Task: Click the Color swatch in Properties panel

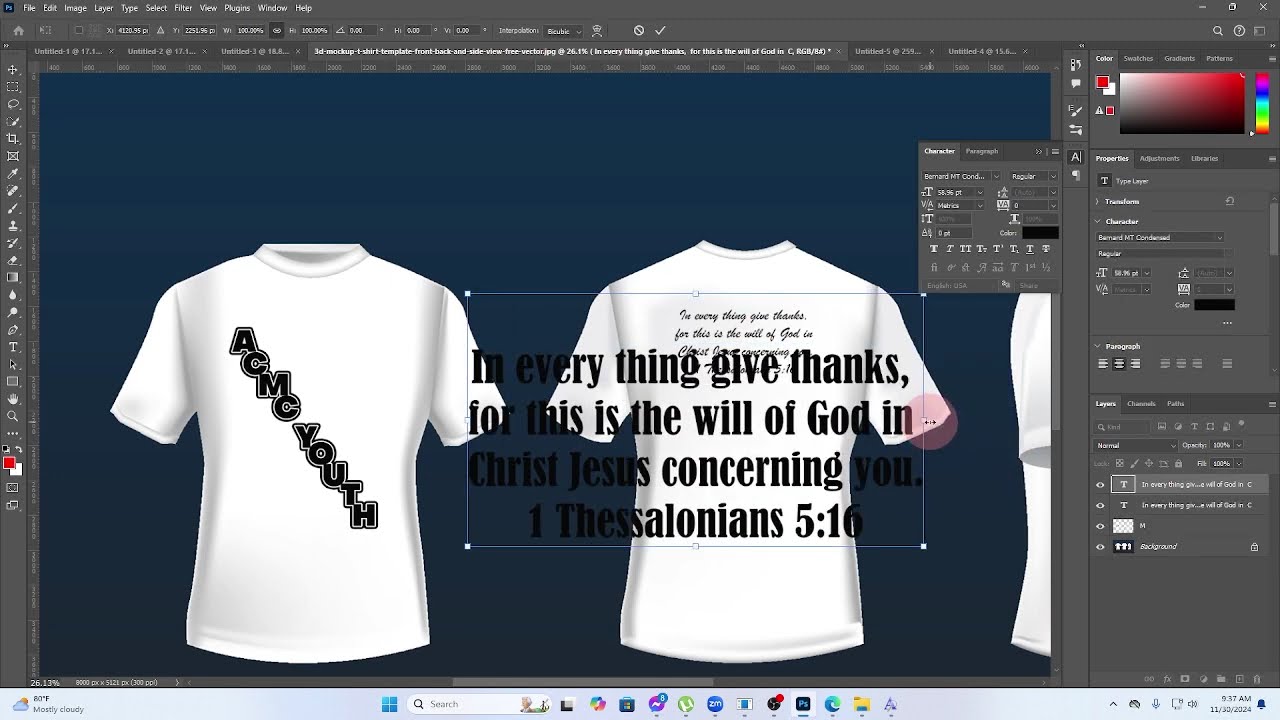Action: click(x=1214, y=305)
